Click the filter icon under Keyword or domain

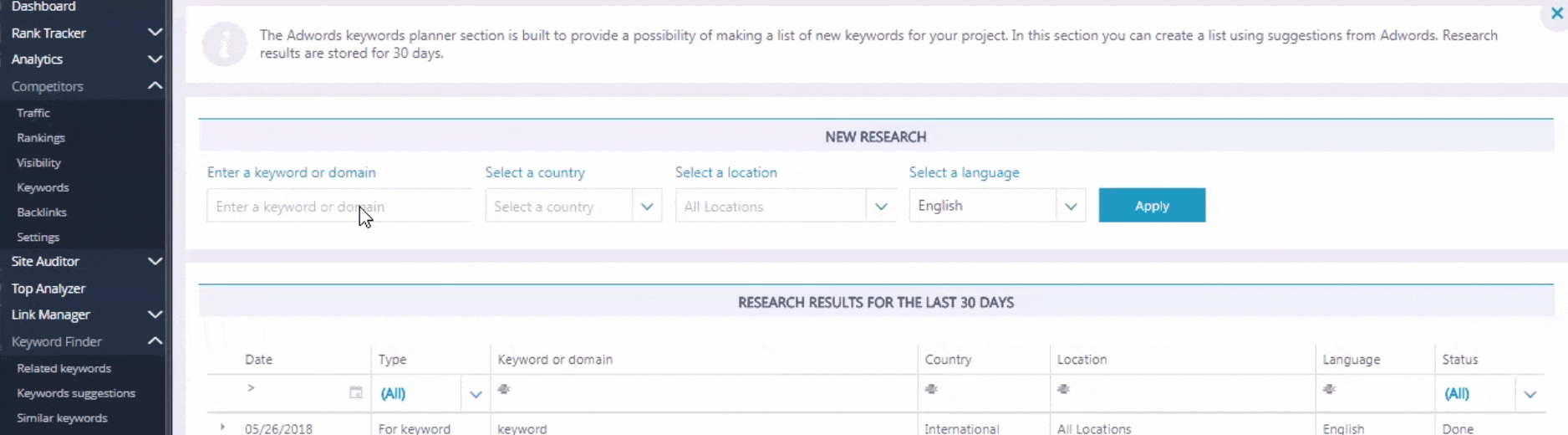[x=504, y=389]
